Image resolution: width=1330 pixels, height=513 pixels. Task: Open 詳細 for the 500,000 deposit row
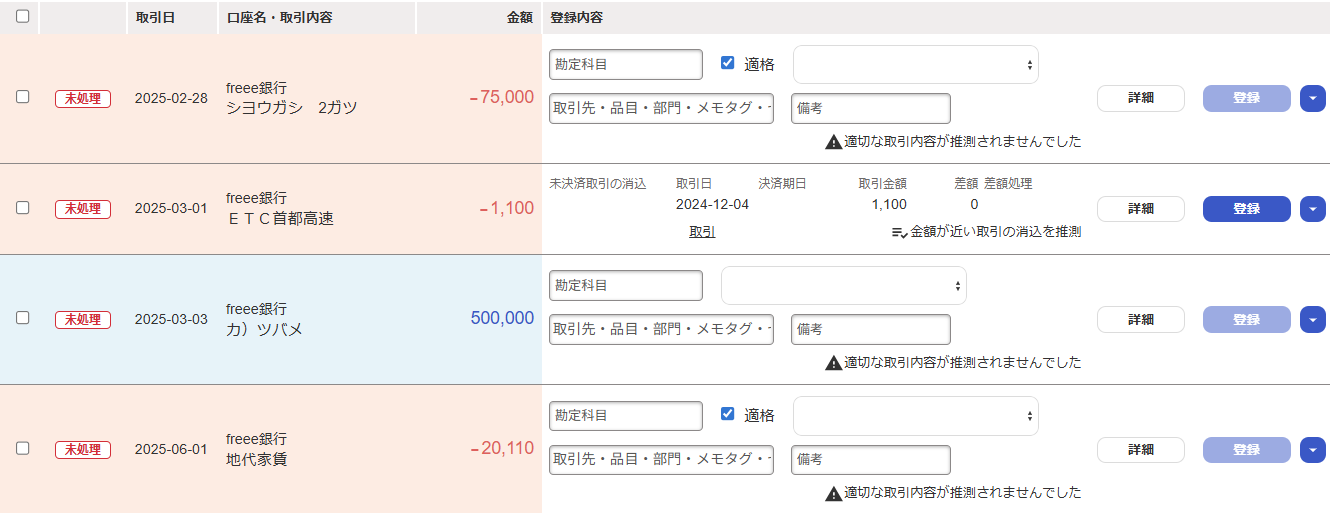click(1140, 319)
